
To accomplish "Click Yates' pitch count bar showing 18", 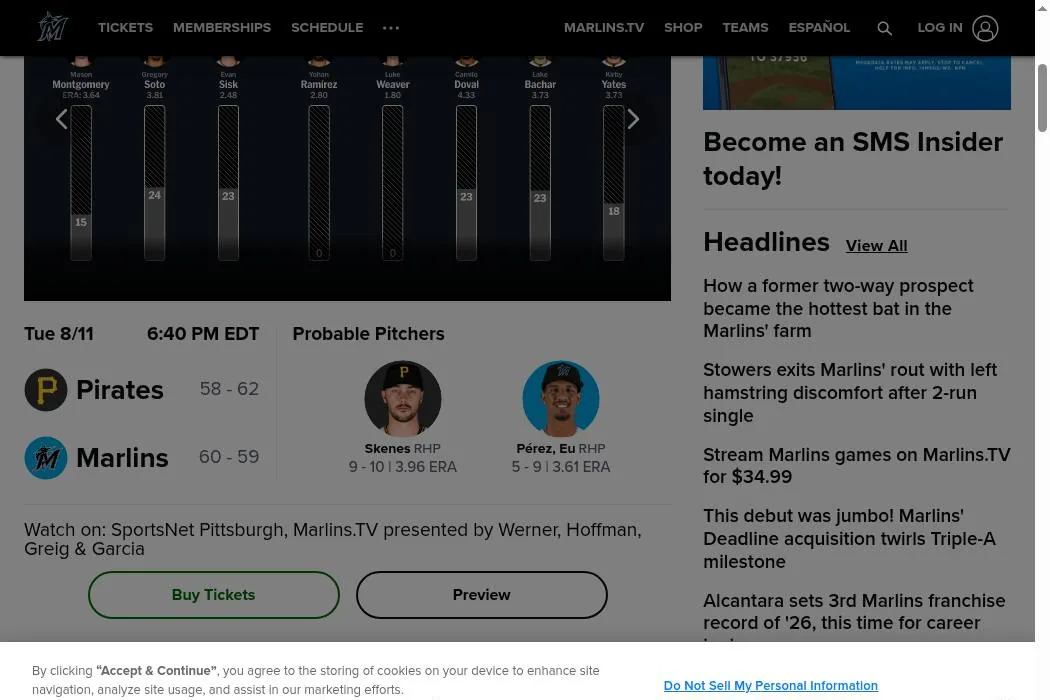I will [613, 183].
